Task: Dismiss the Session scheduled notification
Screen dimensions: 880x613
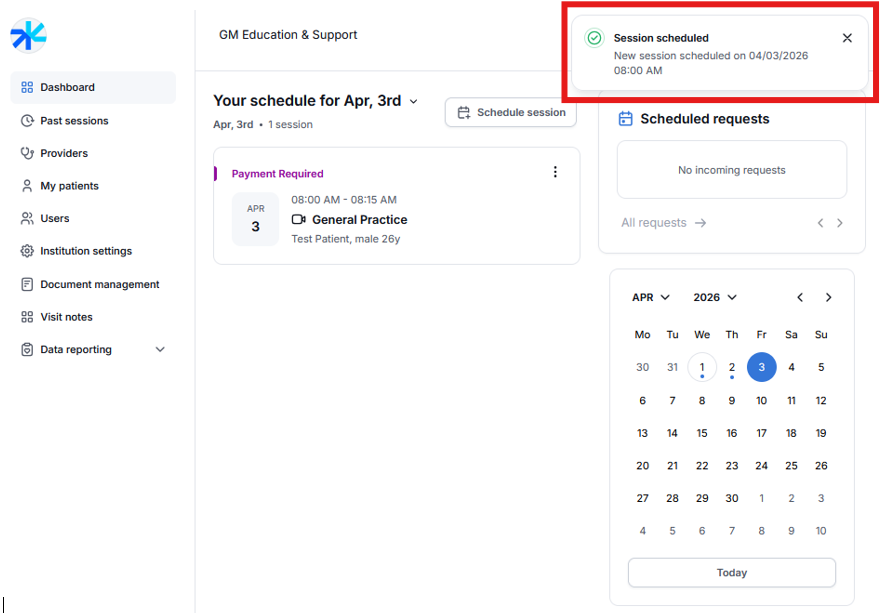Action: pos(847,38)
